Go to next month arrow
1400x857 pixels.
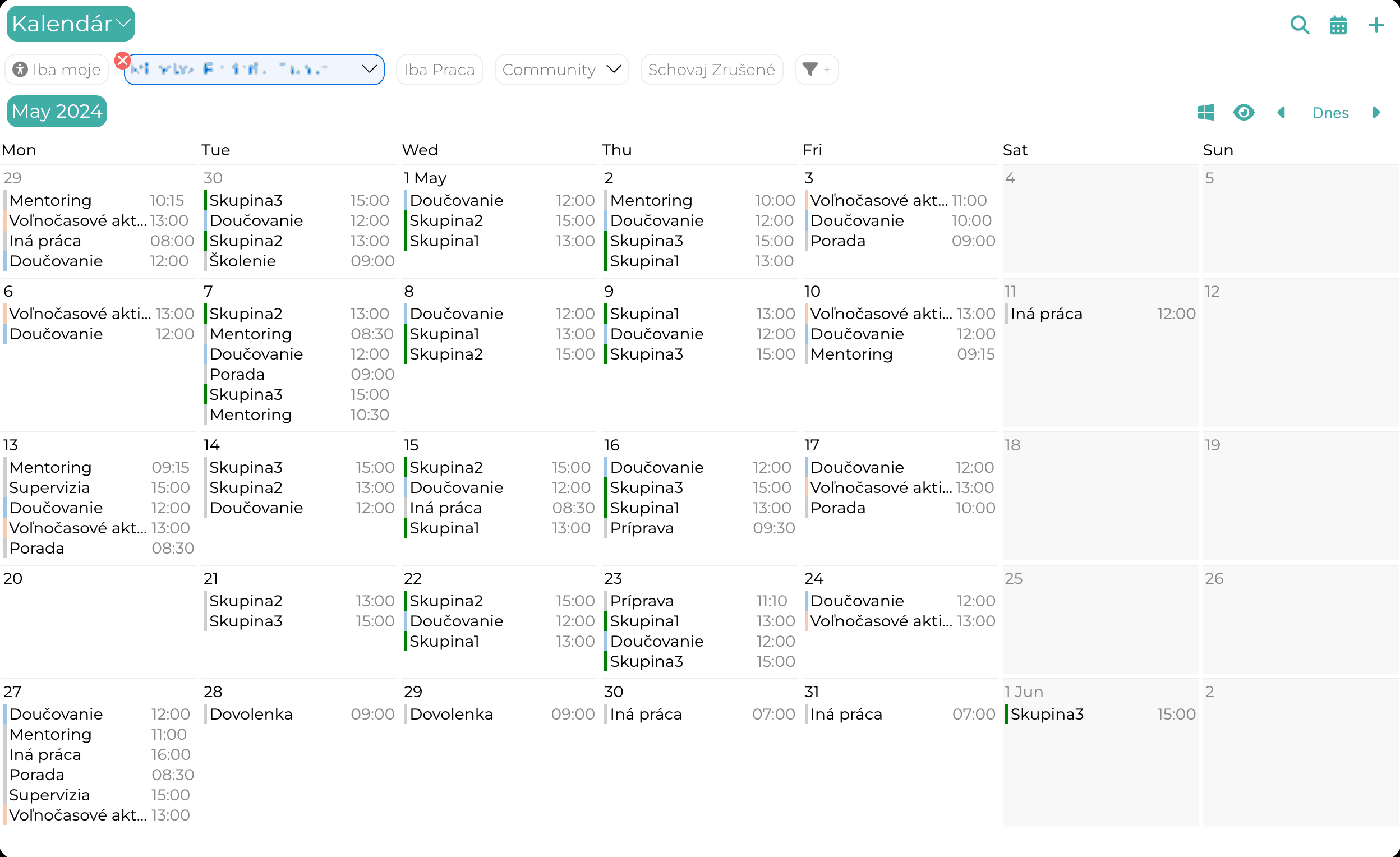(x=1376, y=113)
